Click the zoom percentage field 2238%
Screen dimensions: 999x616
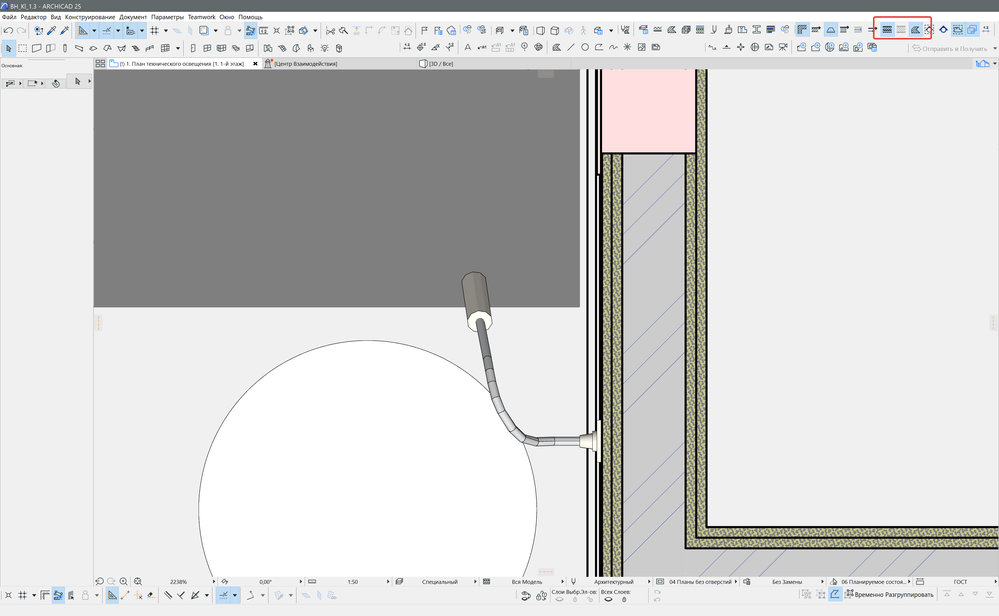(178, 581)
